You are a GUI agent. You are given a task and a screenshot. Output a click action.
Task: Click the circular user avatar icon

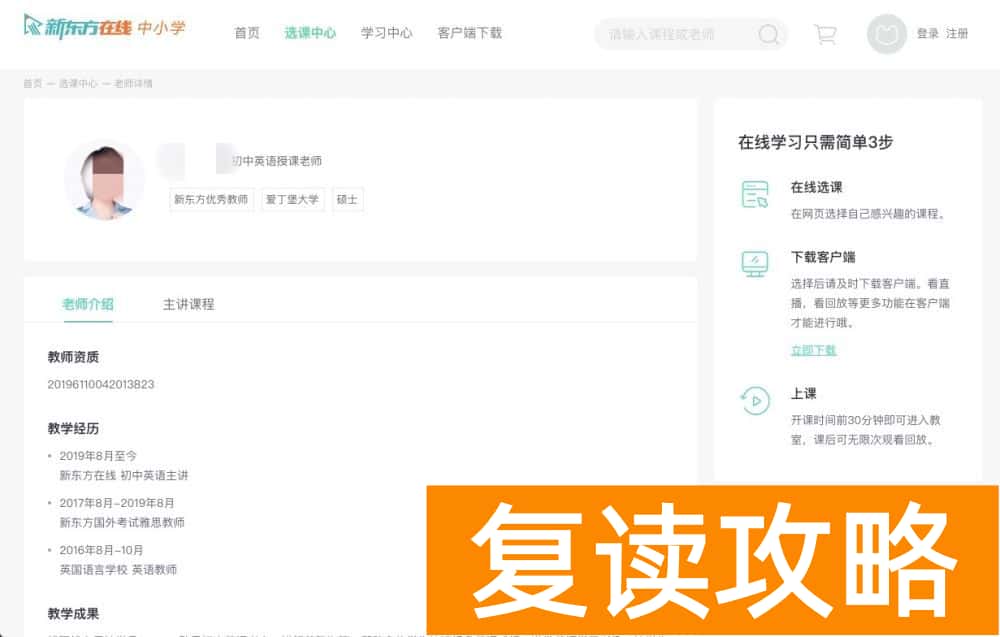click(x=885, y=33)
